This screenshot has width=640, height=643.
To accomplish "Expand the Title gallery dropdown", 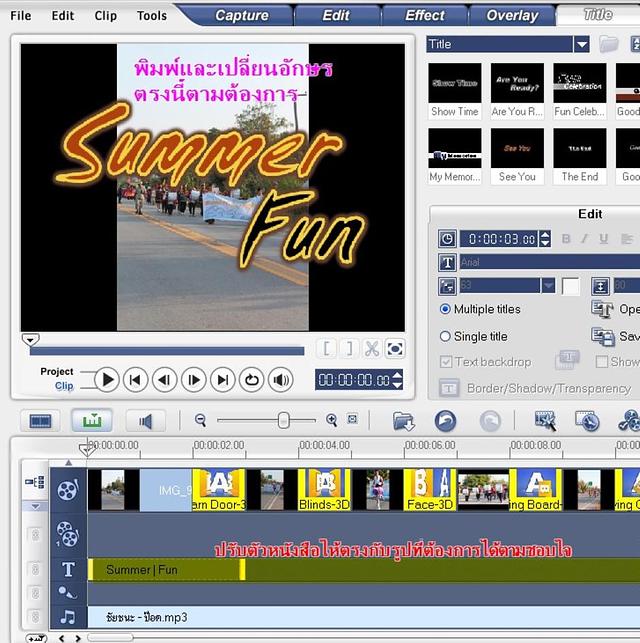I will pyautogui.click(x=581, y=44).
